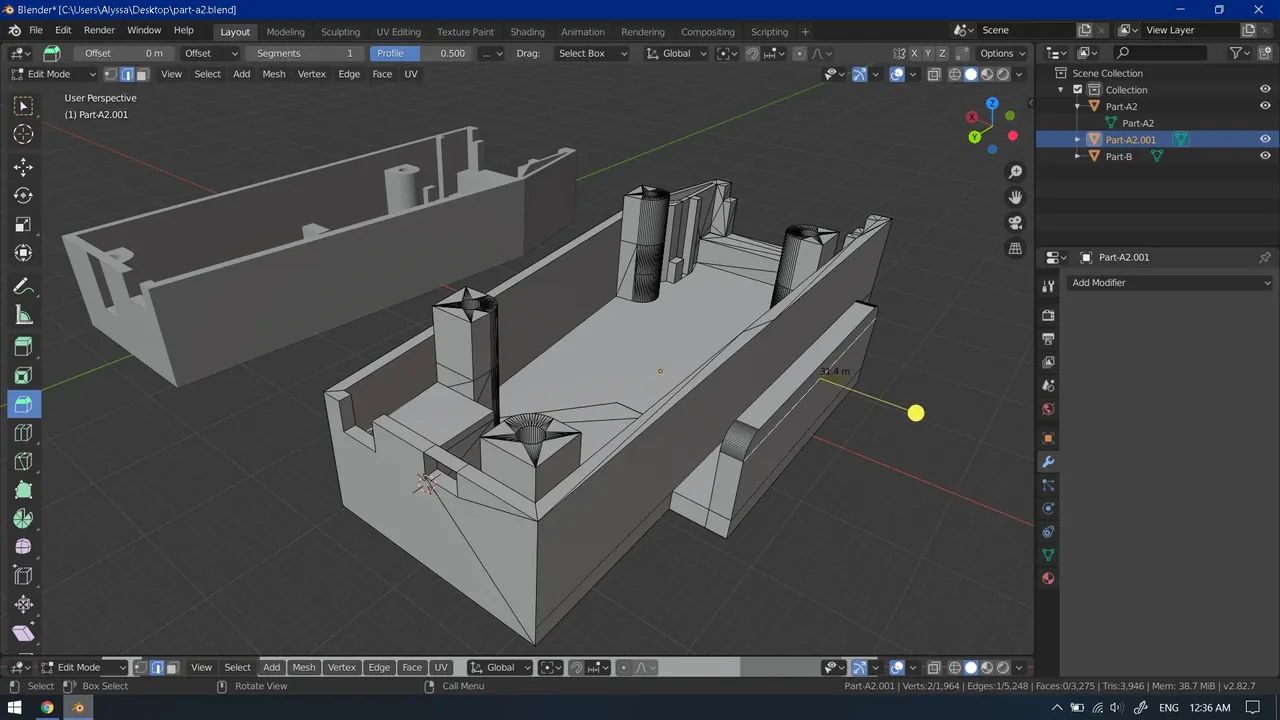Select the Loop Cut tool

[24, 433]
